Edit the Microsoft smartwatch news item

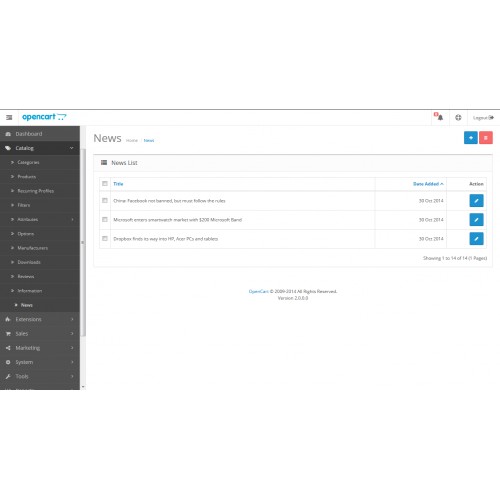pyautogui.click(x=476, y=220)
